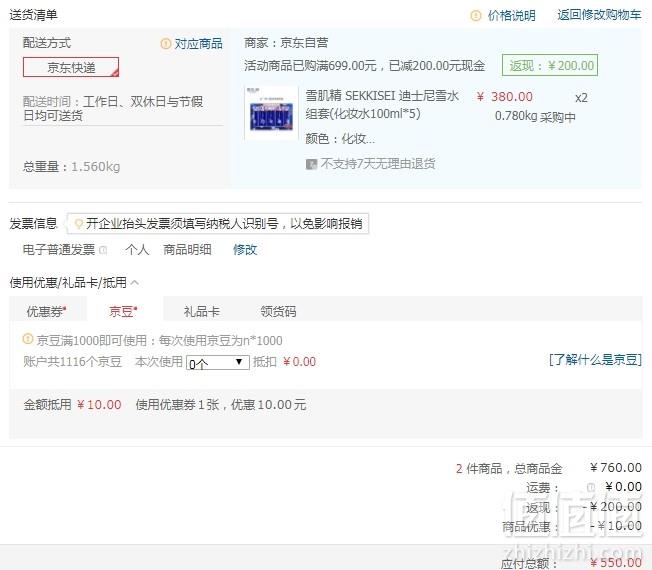This screenshot has height=570, width=652.
Task: Switch to the 礼品卡 tab
Action: point(202,311)
